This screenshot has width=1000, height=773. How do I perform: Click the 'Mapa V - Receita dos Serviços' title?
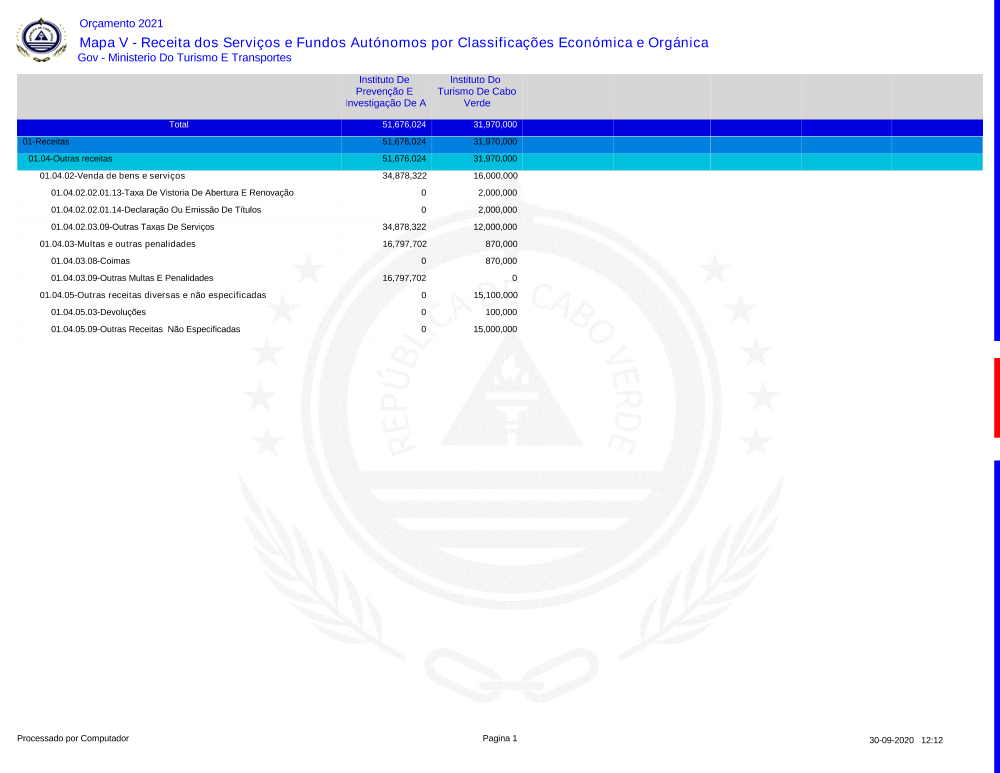coord(393,42)
